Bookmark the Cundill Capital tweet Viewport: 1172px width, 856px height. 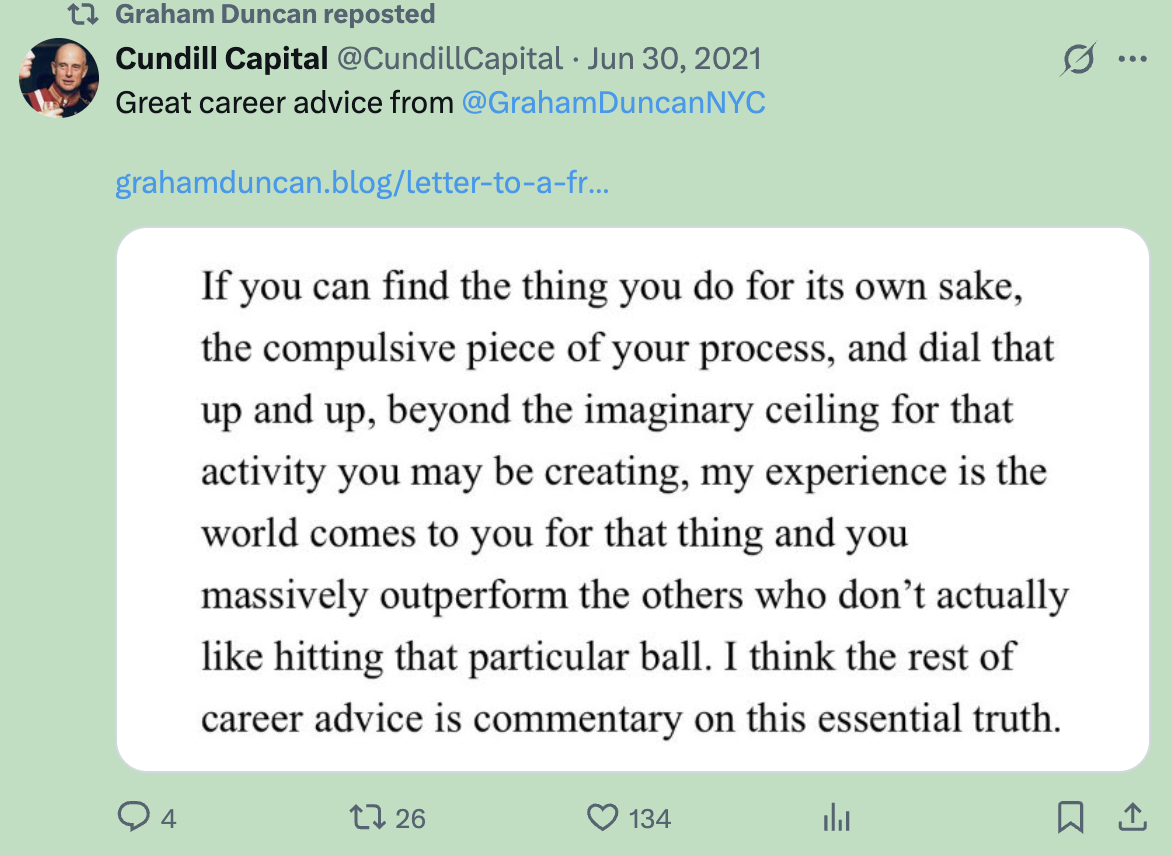point(1070,819)
